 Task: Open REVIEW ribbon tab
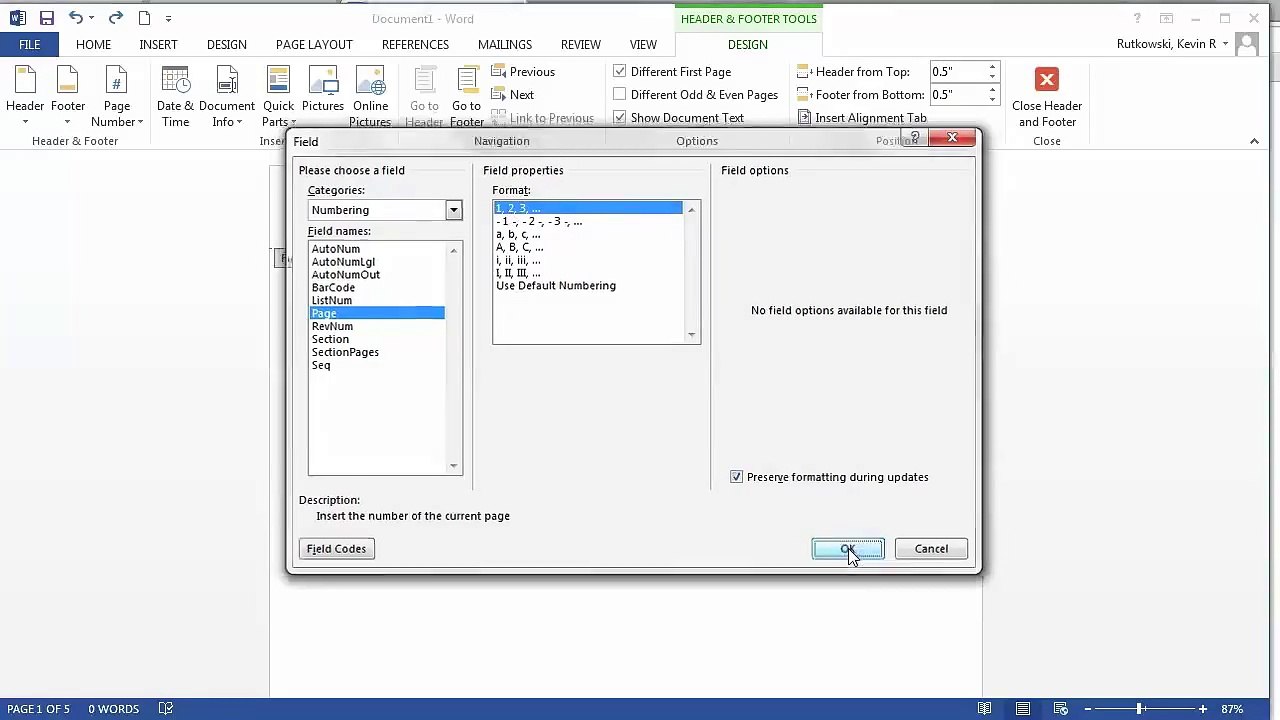click(581, 44)
